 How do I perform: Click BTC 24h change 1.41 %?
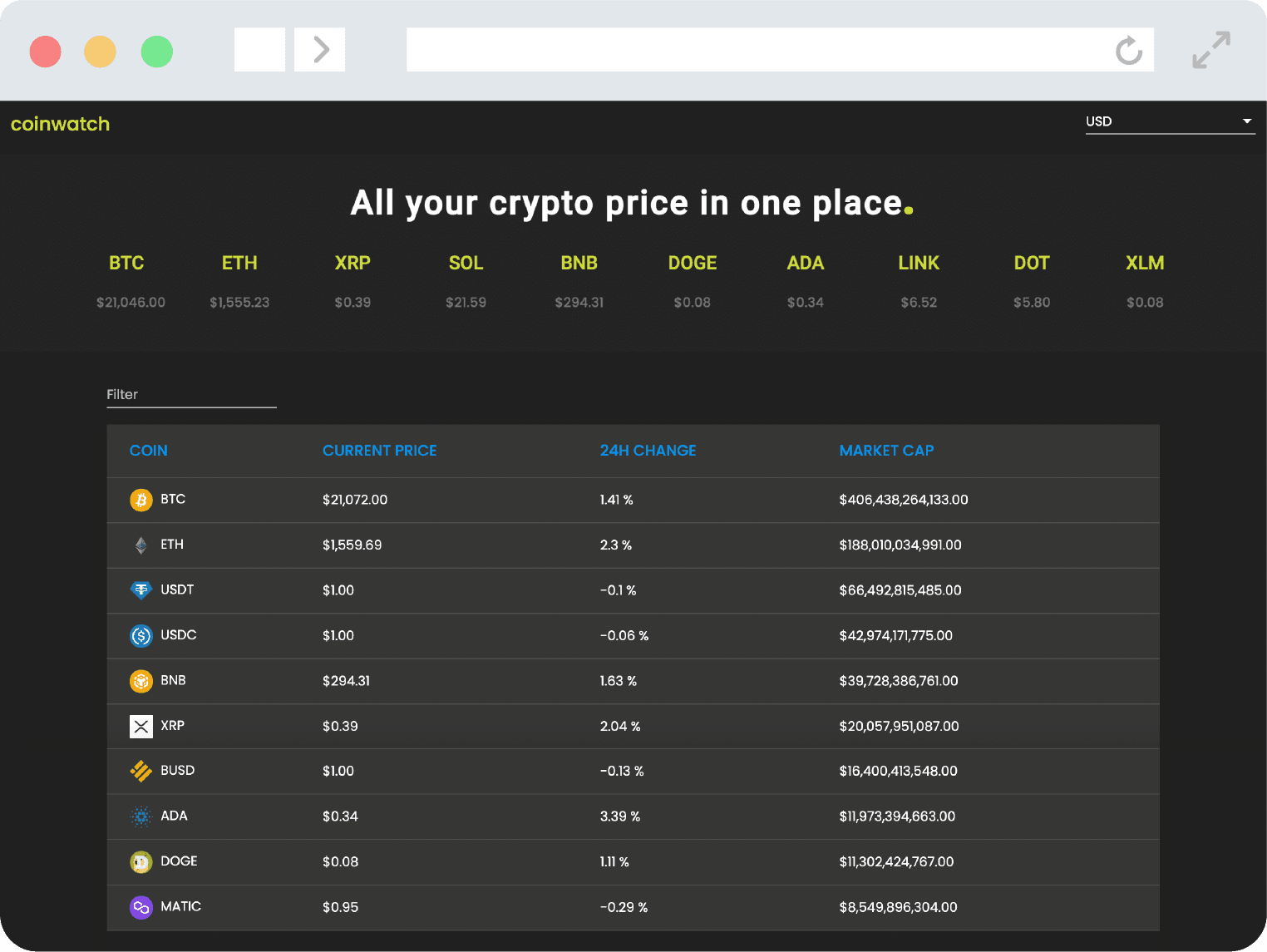[x=616, y=500]
